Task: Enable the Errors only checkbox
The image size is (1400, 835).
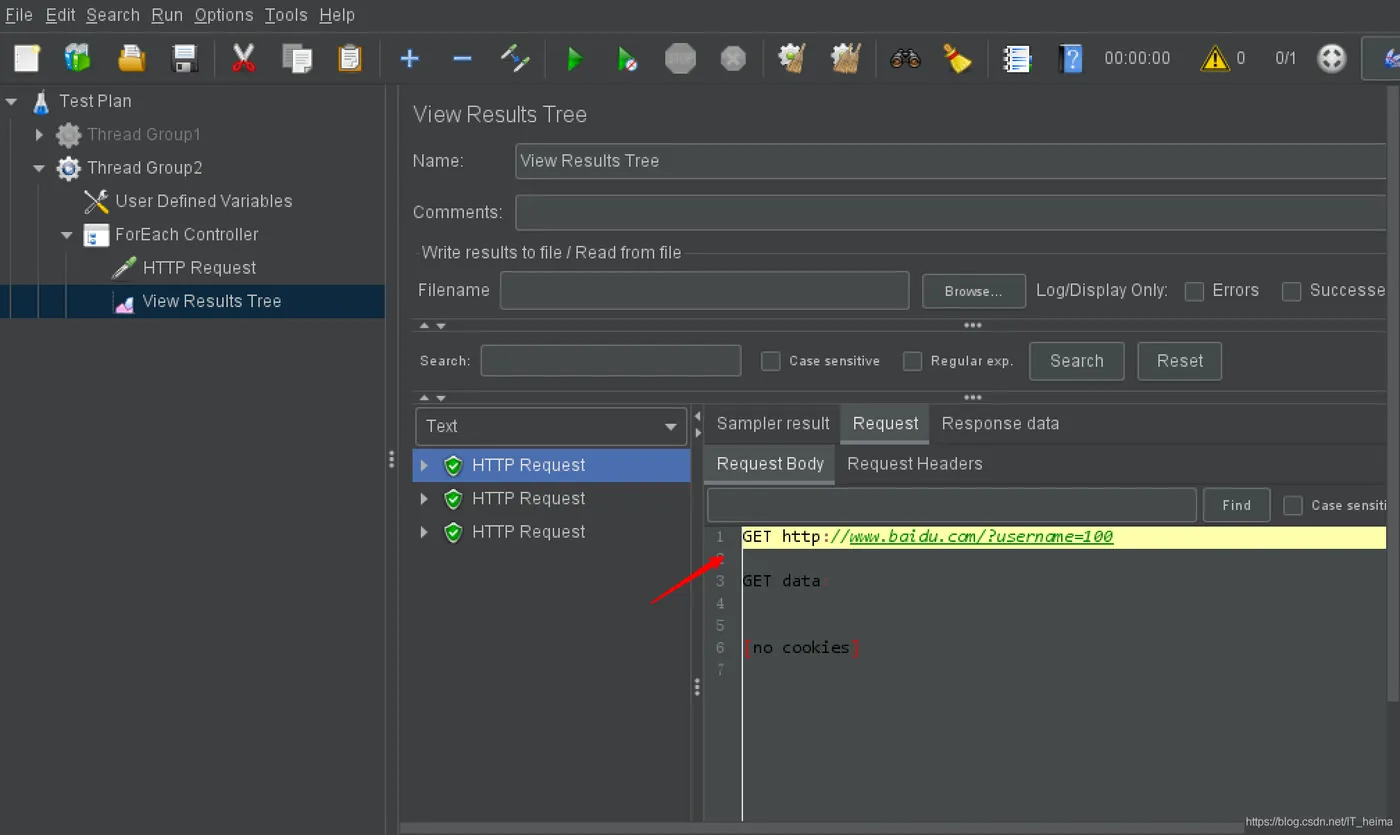Action: pyautogui.click(x=1194, y=291)
